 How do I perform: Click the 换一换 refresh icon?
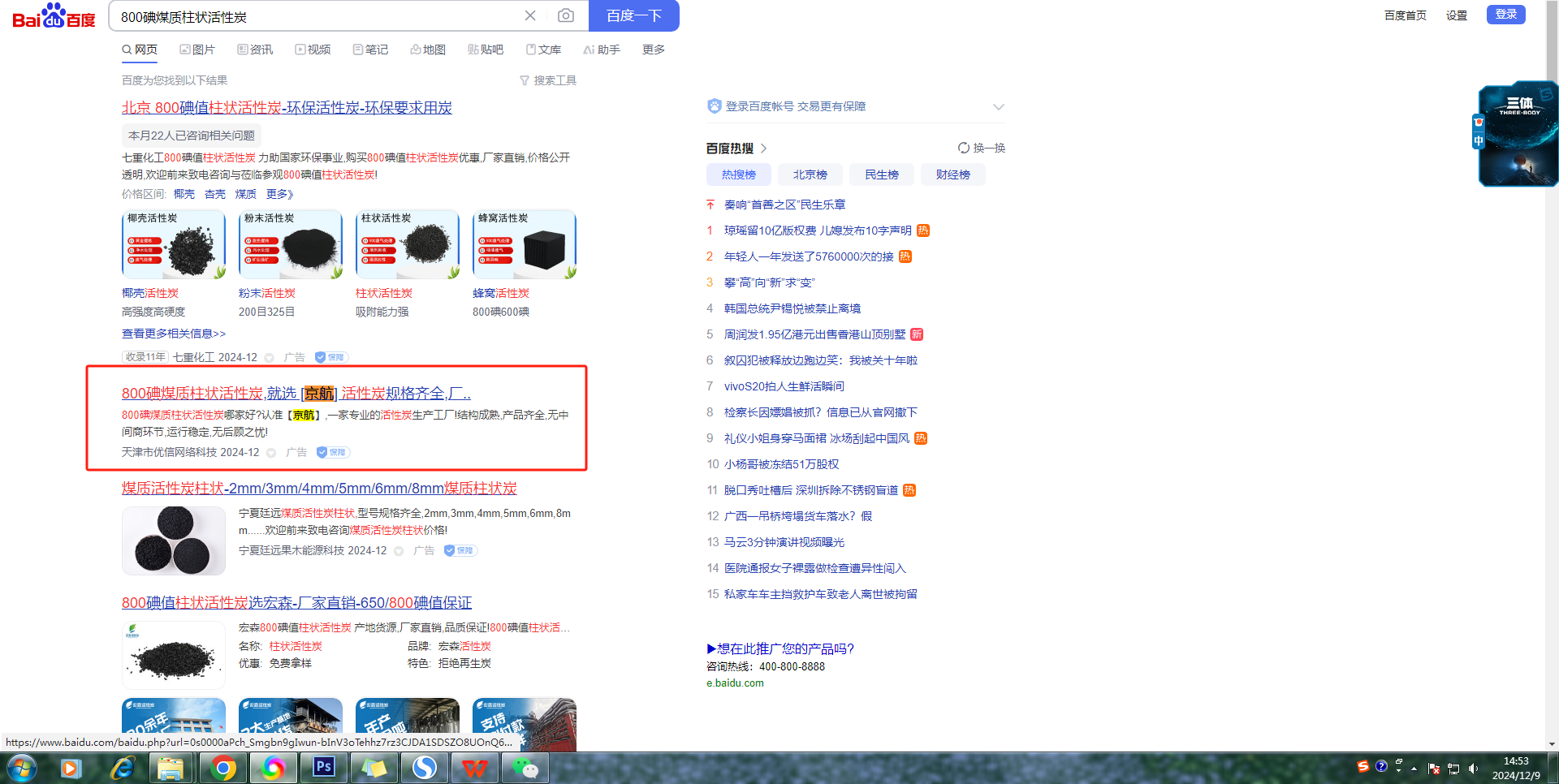[964, 148]
